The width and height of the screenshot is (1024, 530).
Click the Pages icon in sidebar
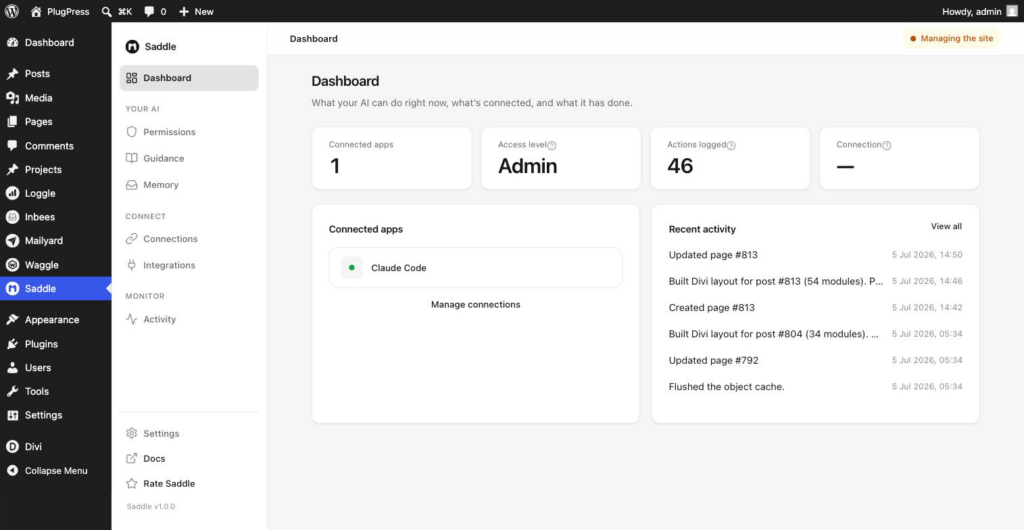coord(12,122)
